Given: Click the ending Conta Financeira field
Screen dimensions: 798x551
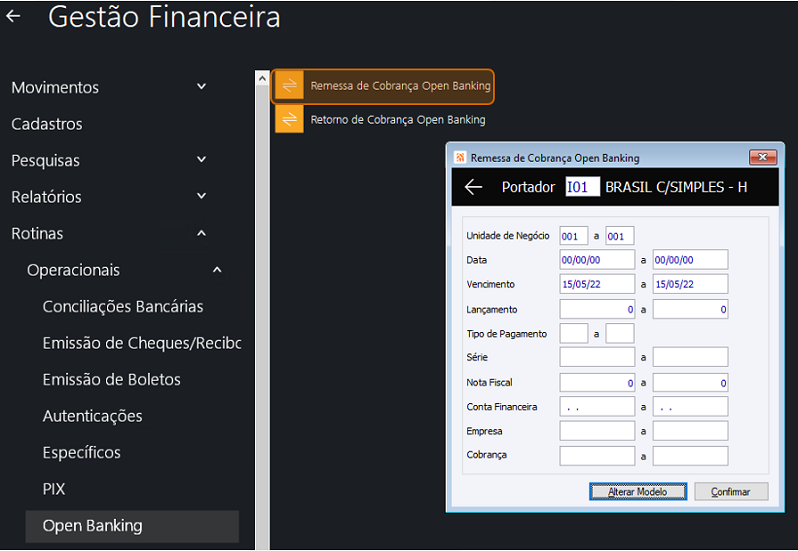Looking at the screenshot, I should (690, 407).
